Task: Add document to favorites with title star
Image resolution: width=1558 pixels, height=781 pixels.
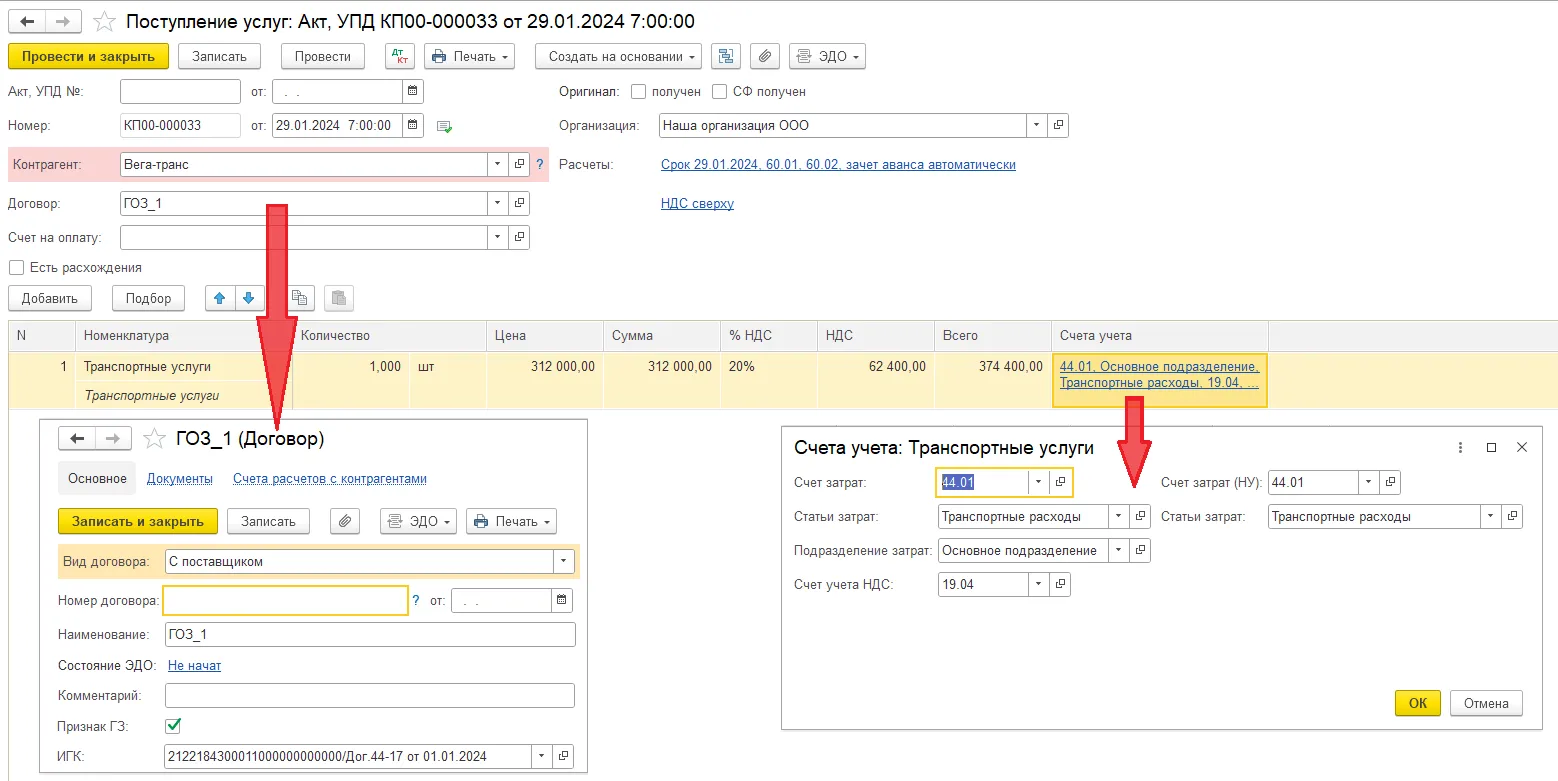Action: point(104,21)
